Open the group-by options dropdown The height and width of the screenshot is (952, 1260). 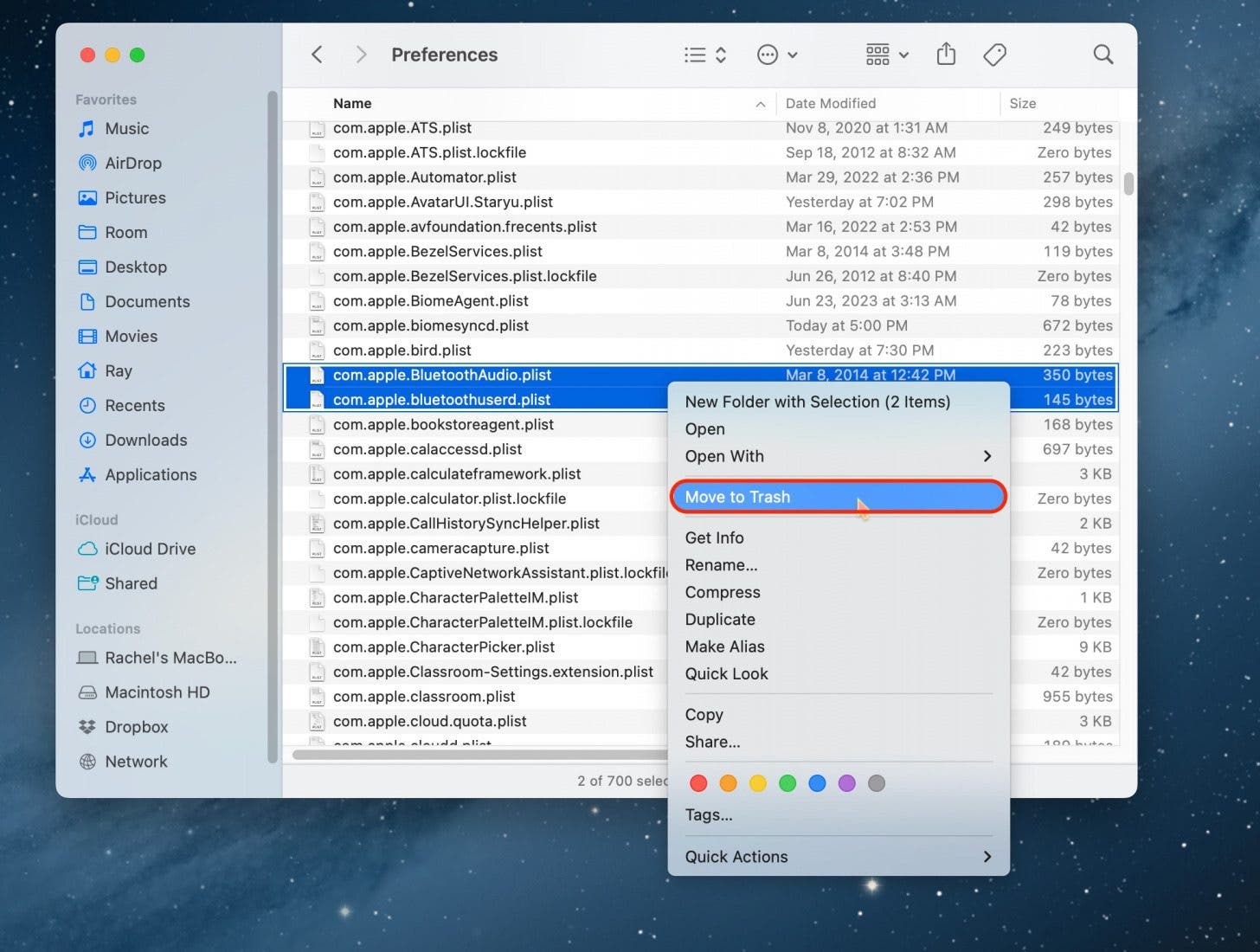tap(887, 55)
